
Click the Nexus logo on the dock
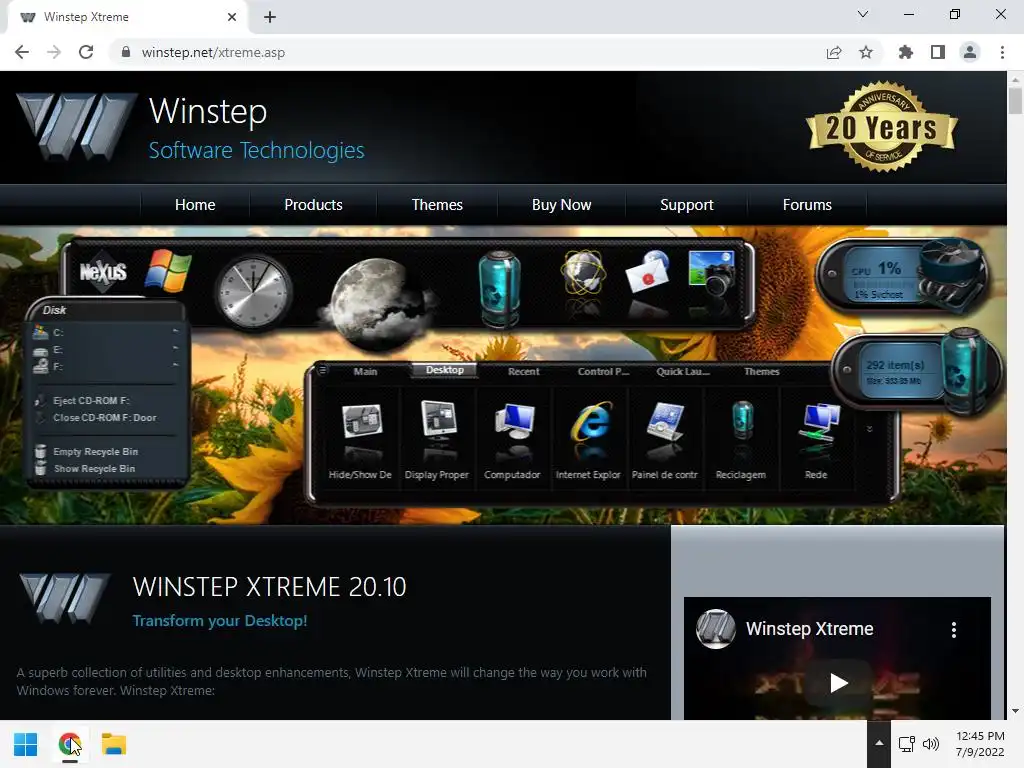tap(103, 271)
